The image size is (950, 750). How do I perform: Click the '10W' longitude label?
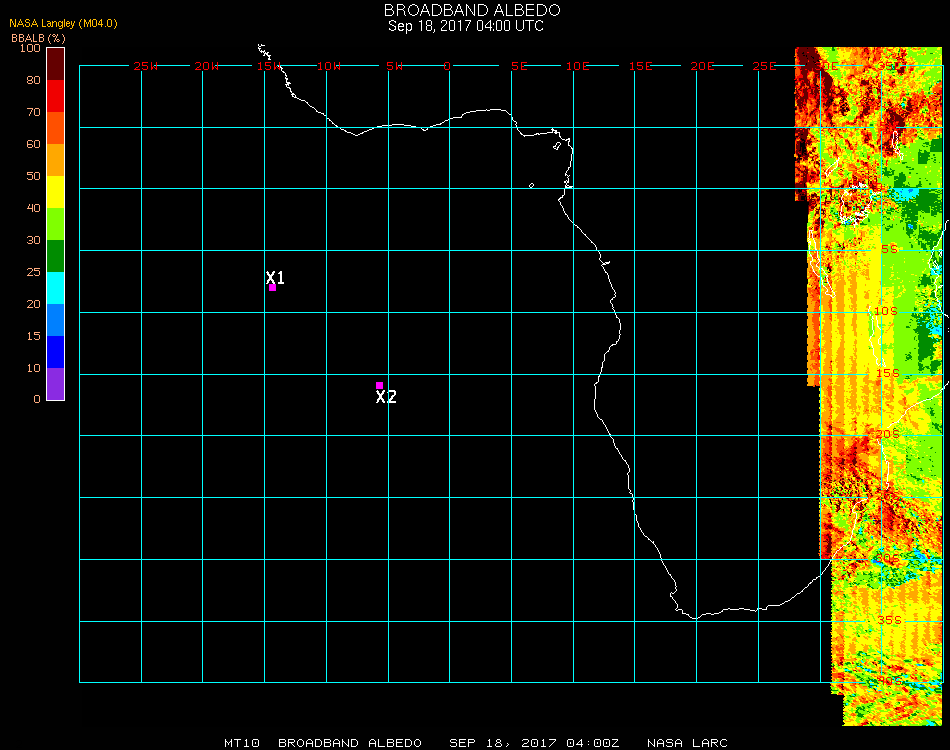click(x=329, y=66)
